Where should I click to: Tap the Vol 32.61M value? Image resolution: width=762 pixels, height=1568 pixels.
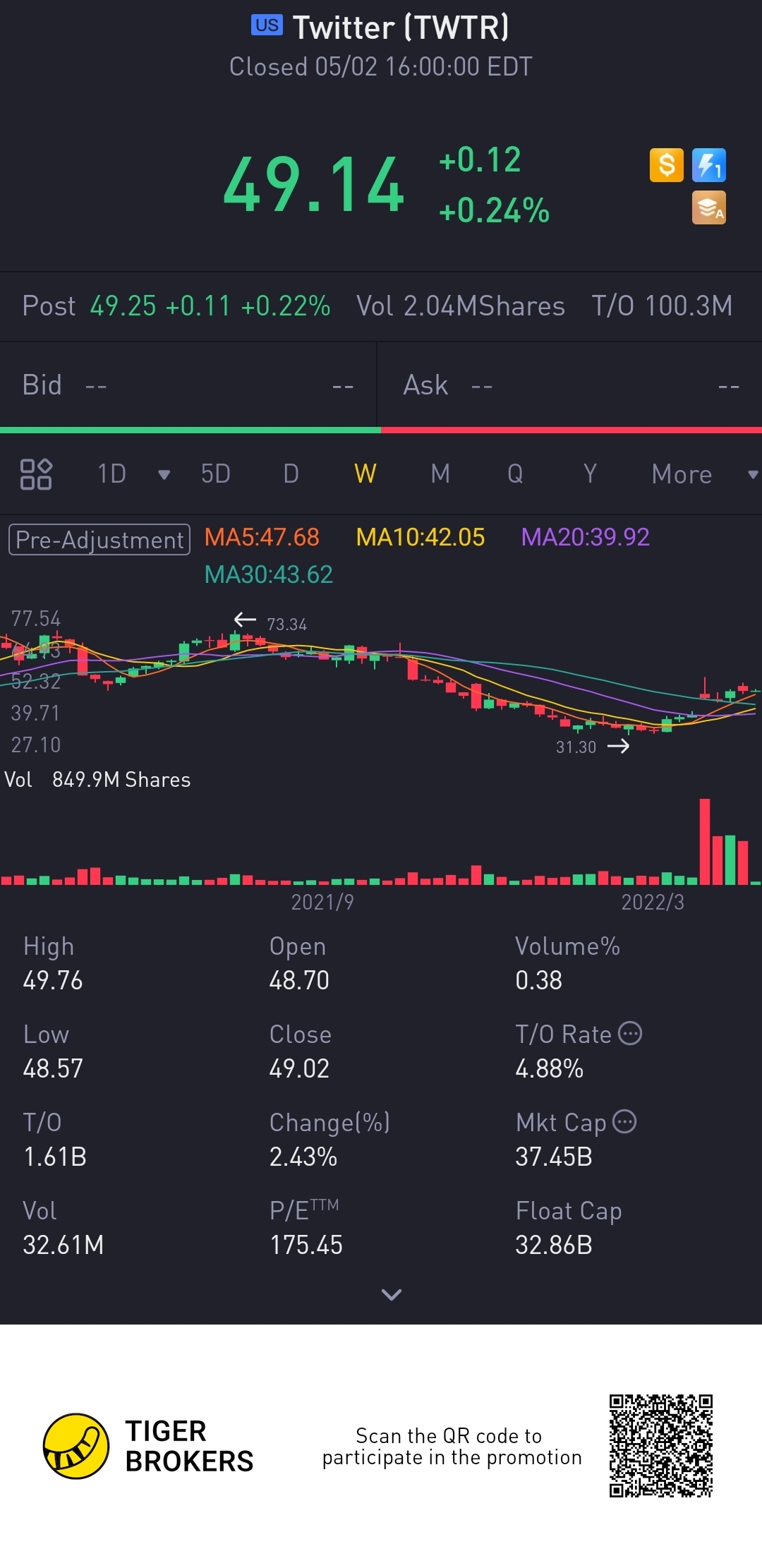pos(64,1245)
